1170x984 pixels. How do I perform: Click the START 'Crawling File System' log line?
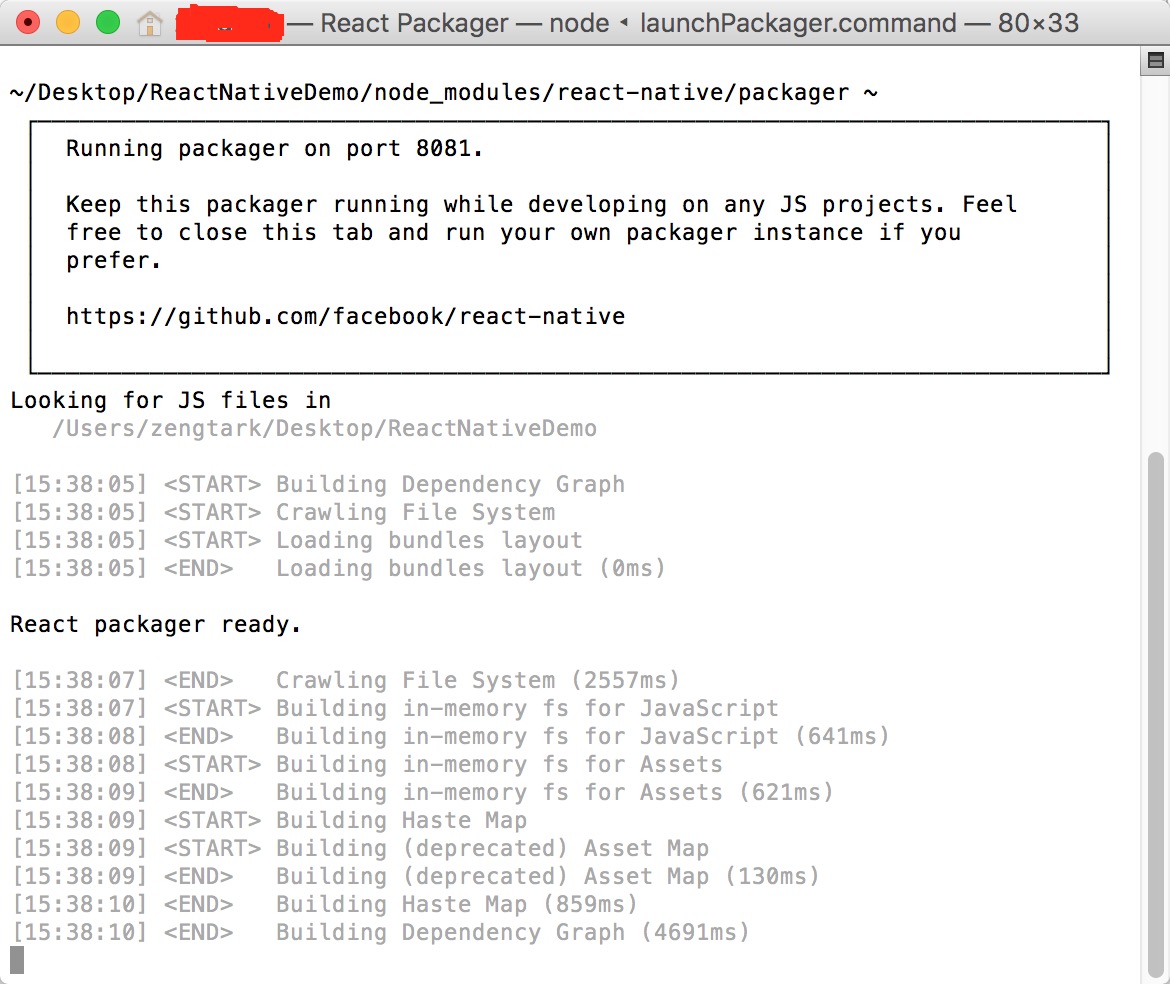click(x=284, y=513)
